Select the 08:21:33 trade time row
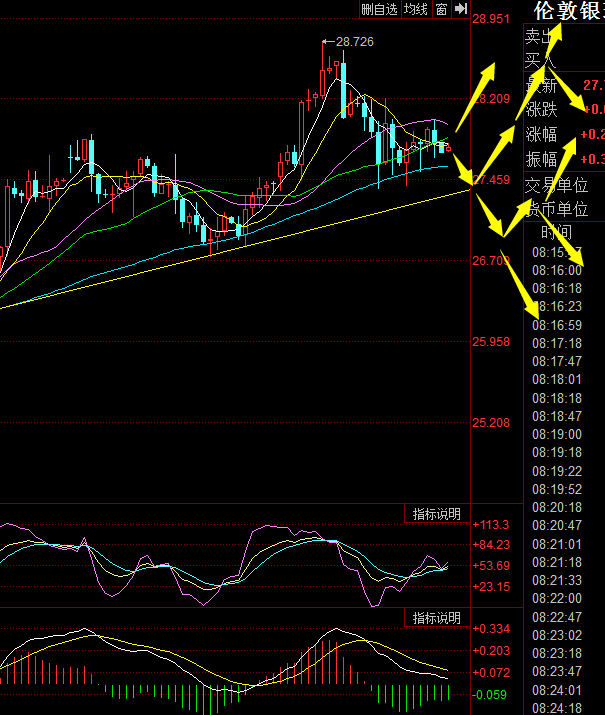 tap(557, 580)
